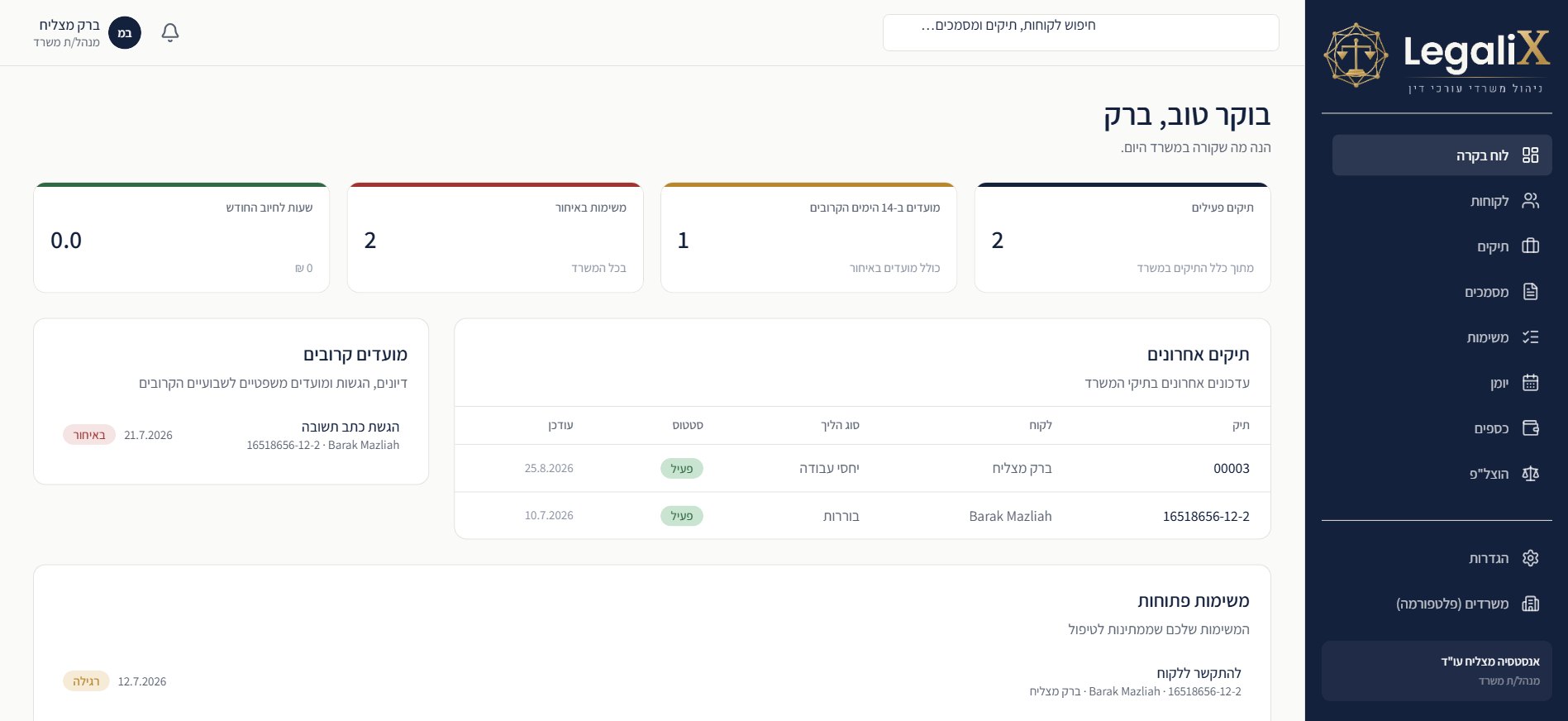
Task: Open user profile avatar במ
Action: point(125,33)
